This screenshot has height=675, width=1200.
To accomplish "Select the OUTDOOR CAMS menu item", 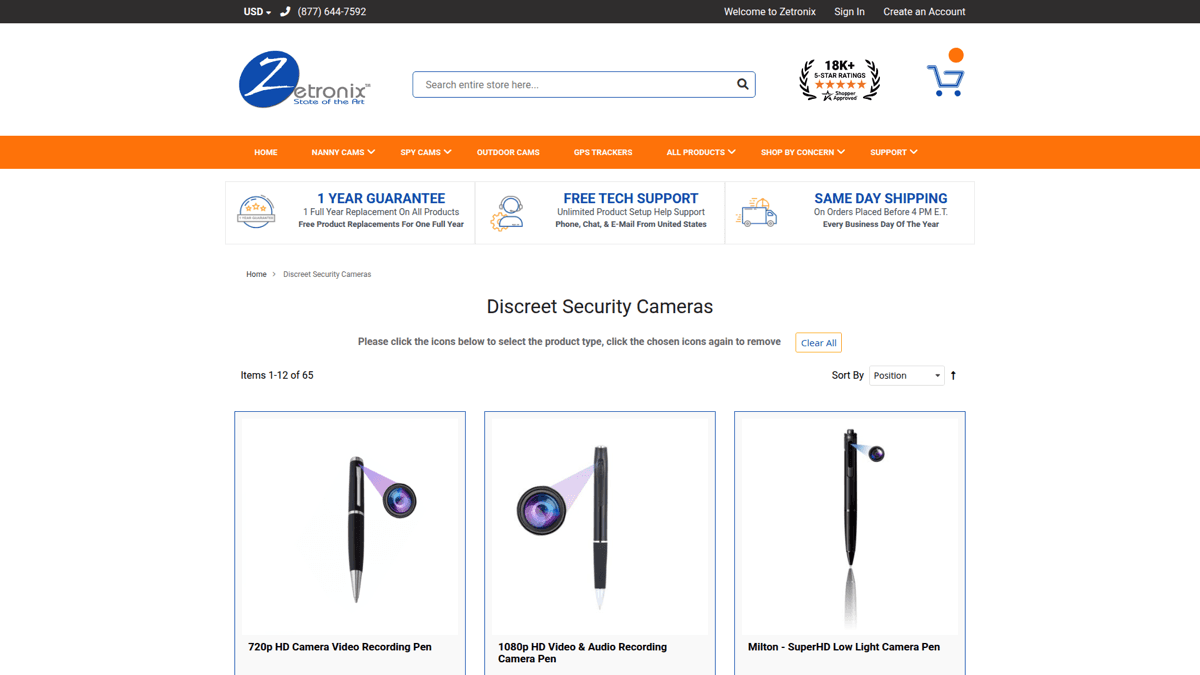I will [x=508, y=152].
